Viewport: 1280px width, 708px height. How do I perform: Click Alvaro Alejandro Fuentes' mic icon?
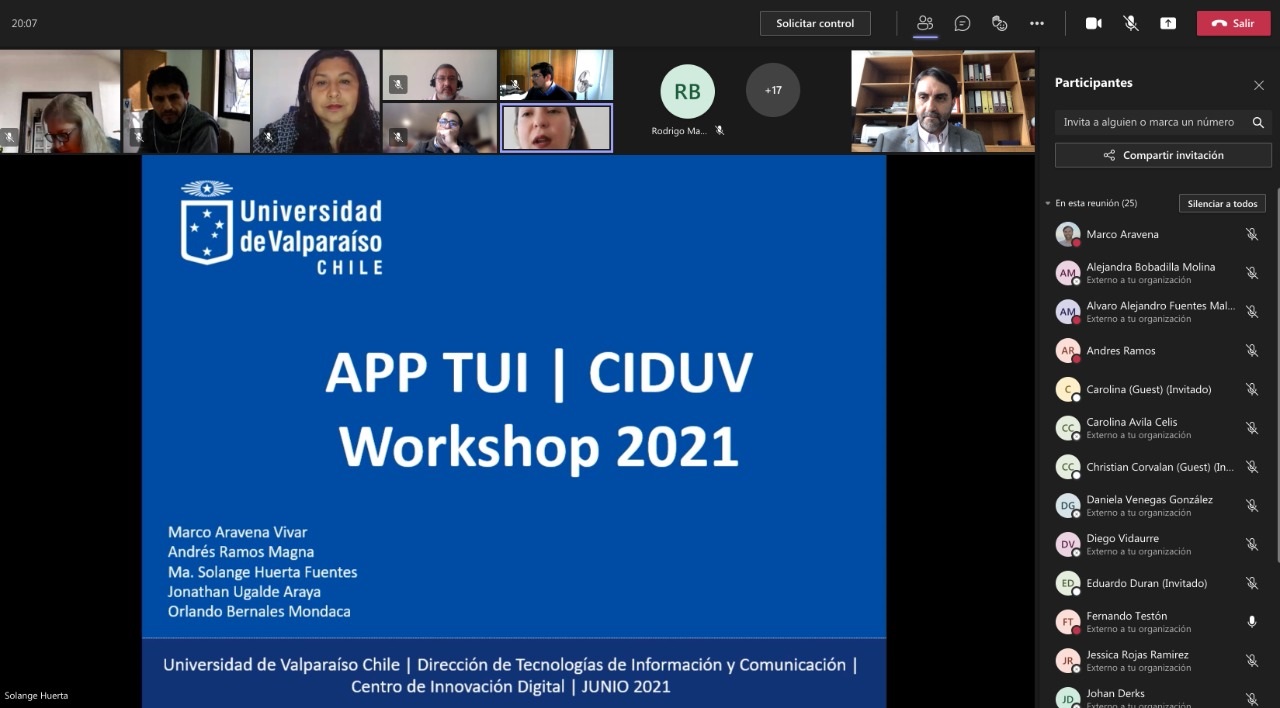[x=1251, y=312]
